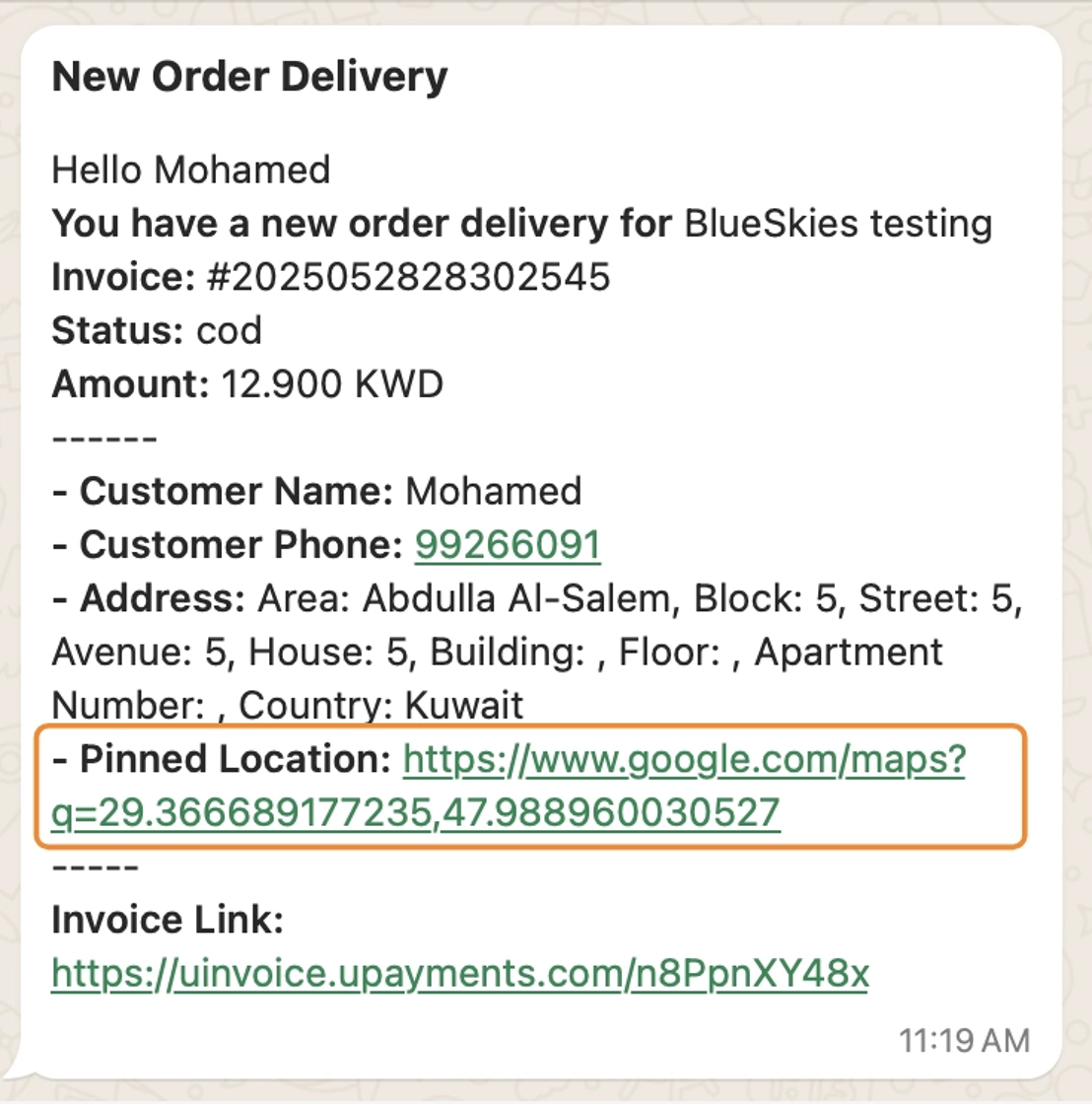Screen dimensions: 1092x1104
Task: Open the uinvoice.upayments.com invoice link
Action: (460, 974)
